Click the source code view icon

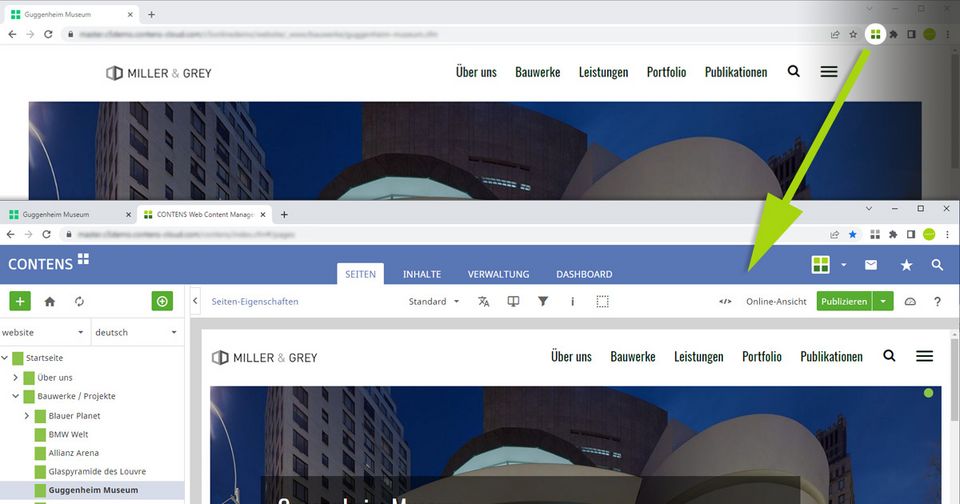point(725,301)
